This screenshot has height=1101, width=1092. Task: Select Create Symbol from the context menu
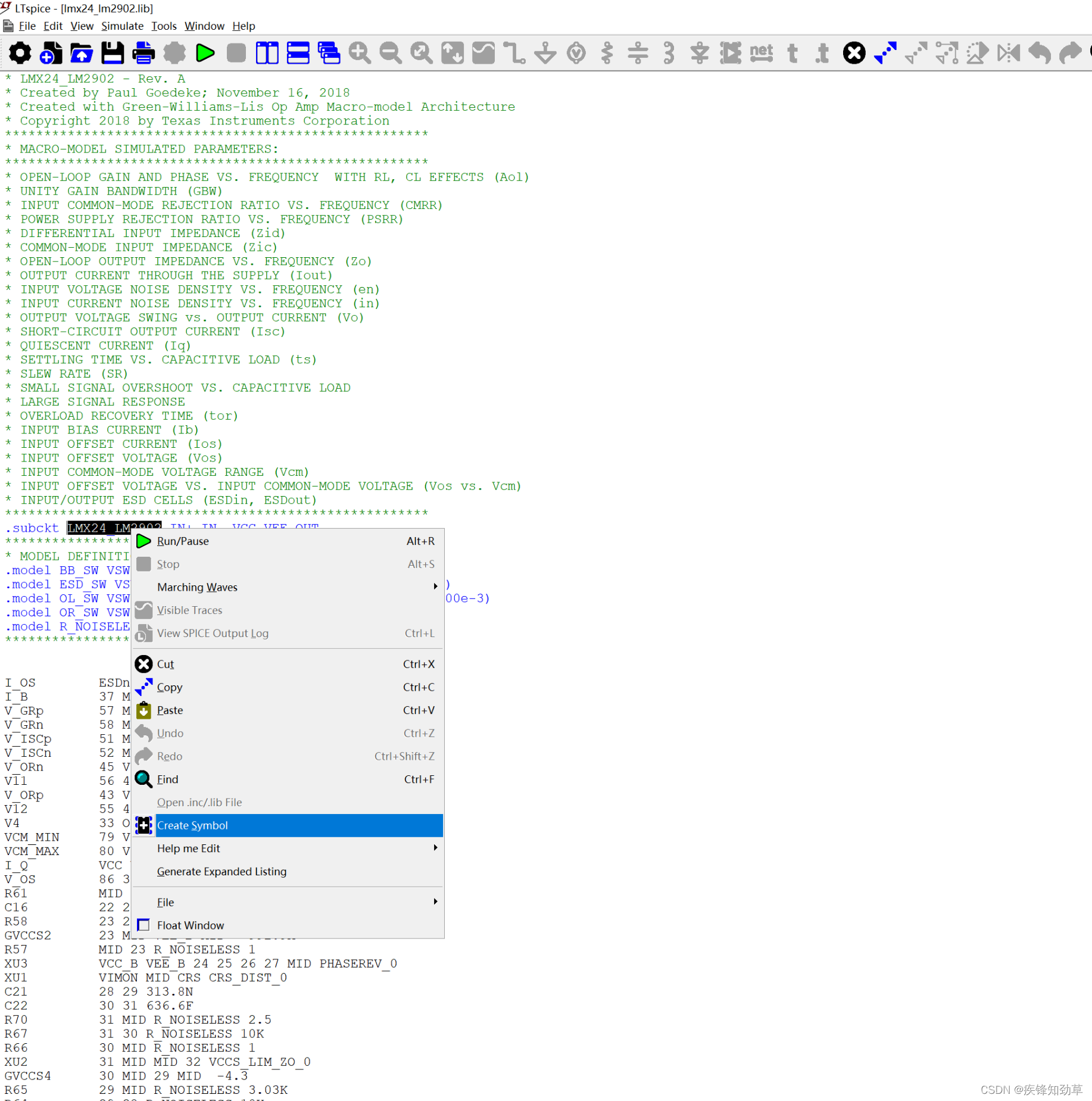192,825
